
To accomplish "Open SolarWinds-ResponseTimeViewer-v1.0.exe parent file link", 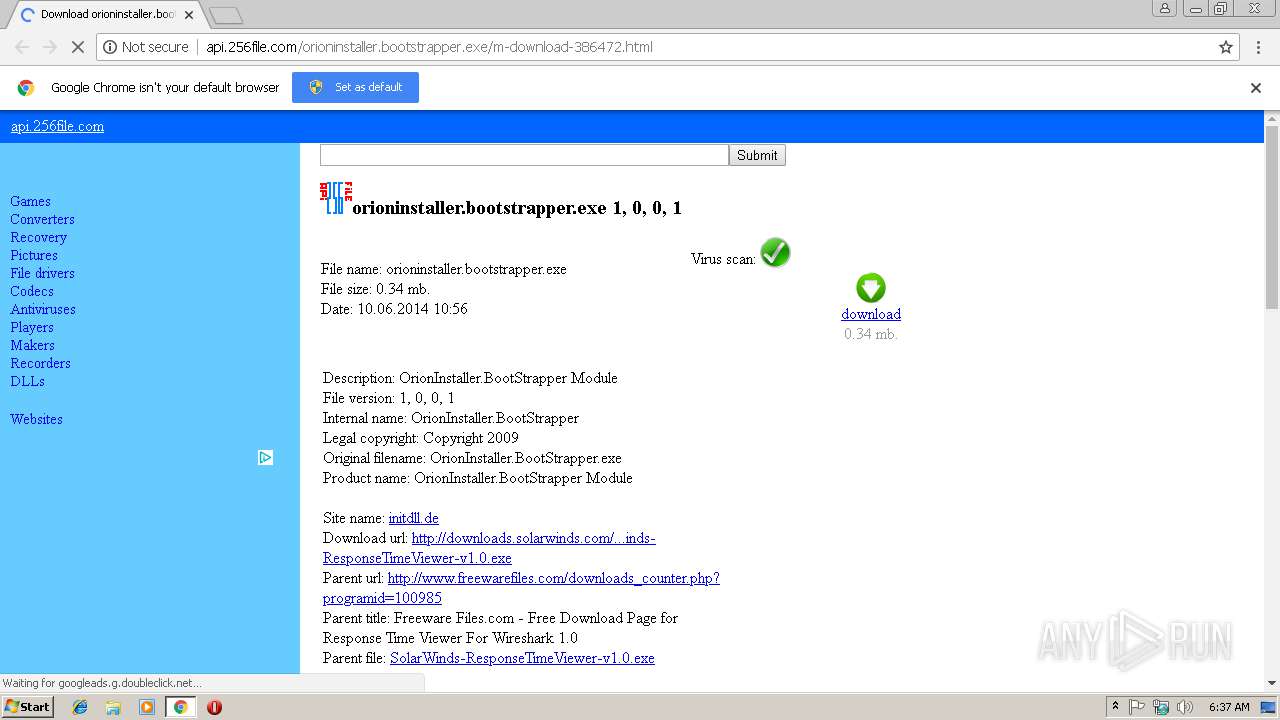I will [x=522, y=658].
